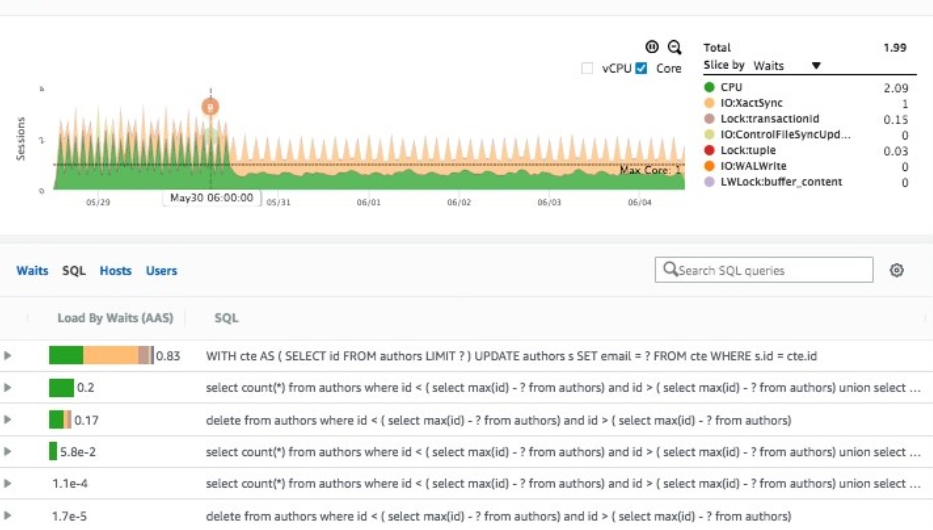The width and height of the screenshot is (933, 530).
Task: Click the 06/04 axis date label
Action: (640, 202)
